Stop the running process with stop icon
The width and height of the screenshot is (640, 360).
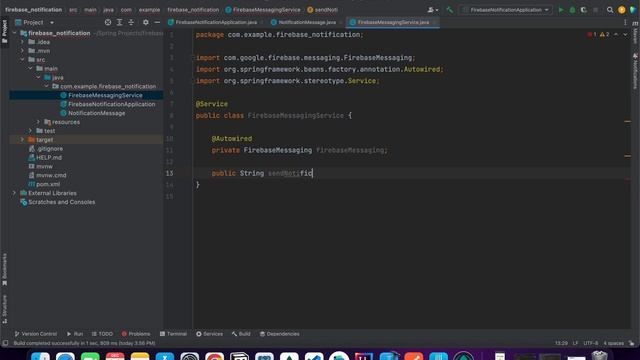596,10
